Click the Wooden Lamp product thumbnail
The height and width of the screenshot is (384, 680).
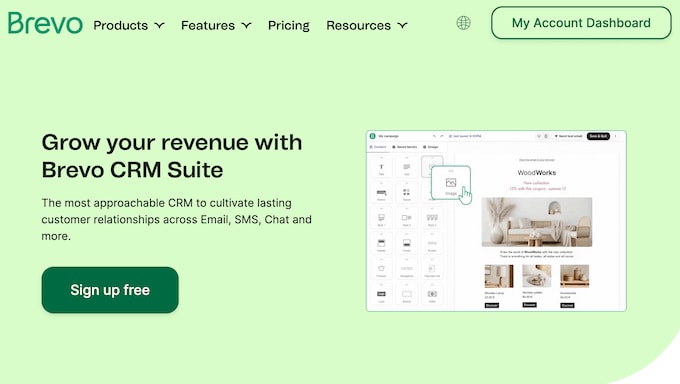(499, 276)
